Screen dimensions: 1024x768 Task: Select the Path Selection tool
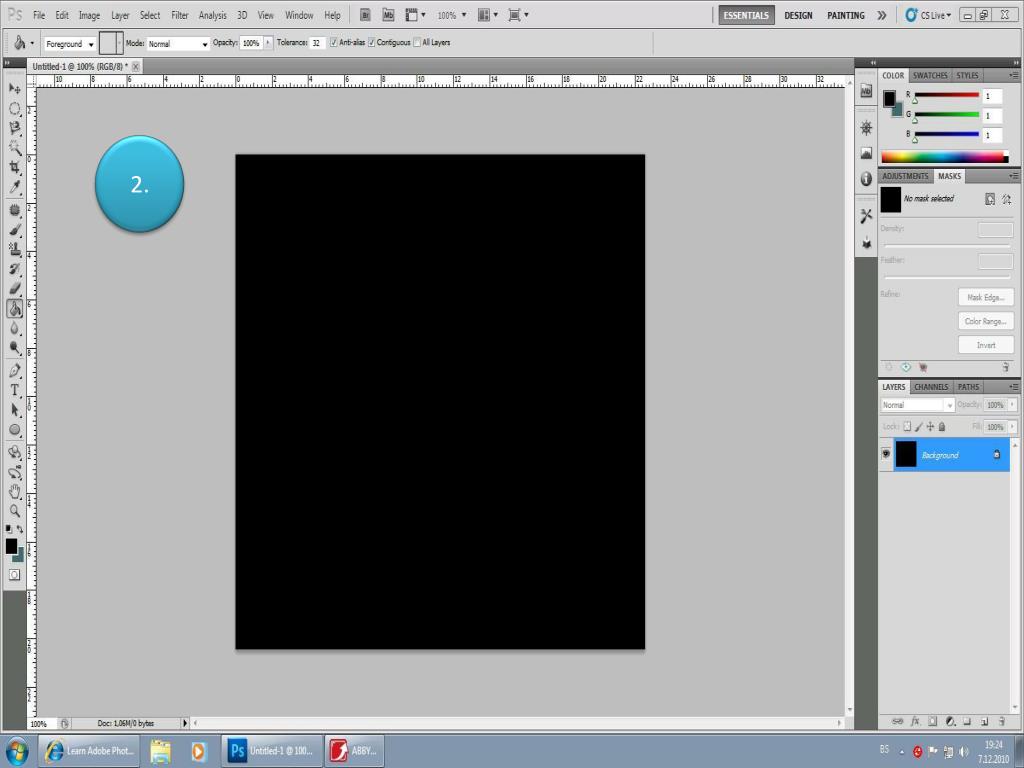[x=14, y=410]
